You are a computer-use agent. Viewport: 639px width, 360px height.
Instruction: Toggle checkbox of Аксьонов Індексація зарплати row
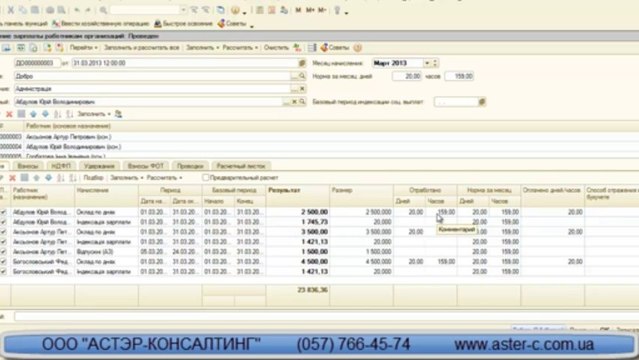[x=3, y=242]
